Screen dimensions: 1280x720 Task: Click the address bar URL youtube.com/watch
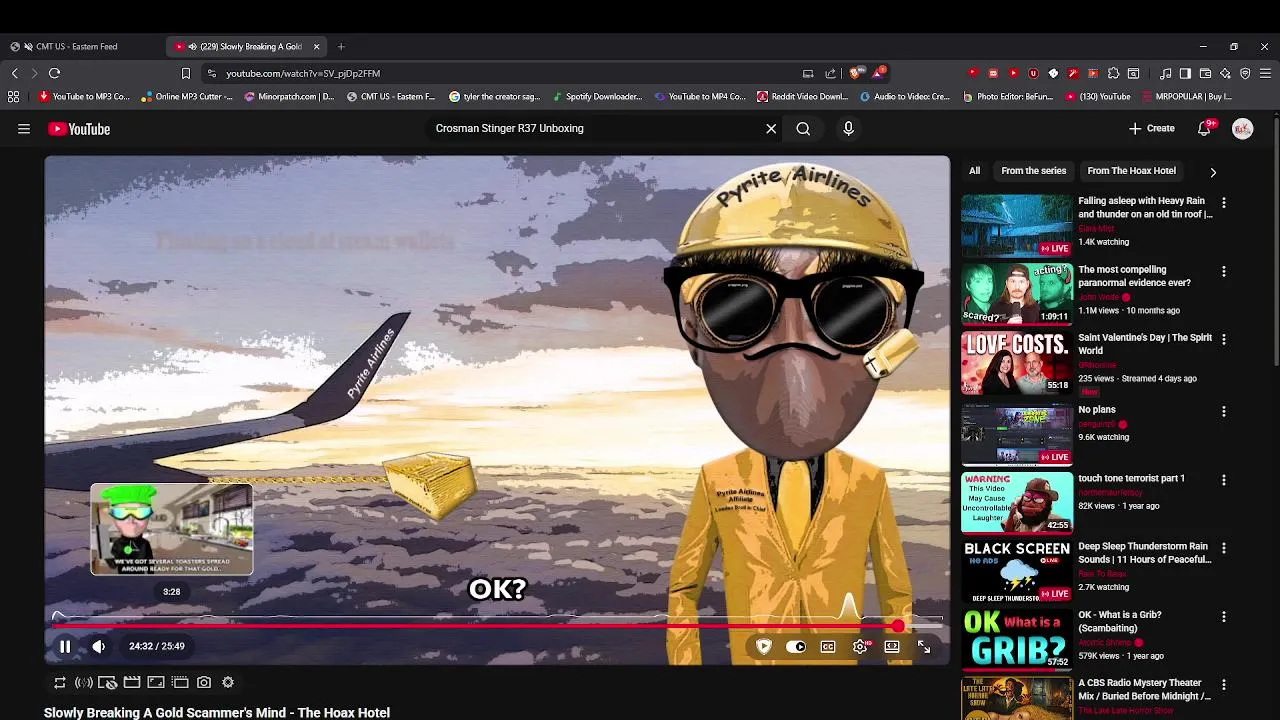click(x=303, y=73)
